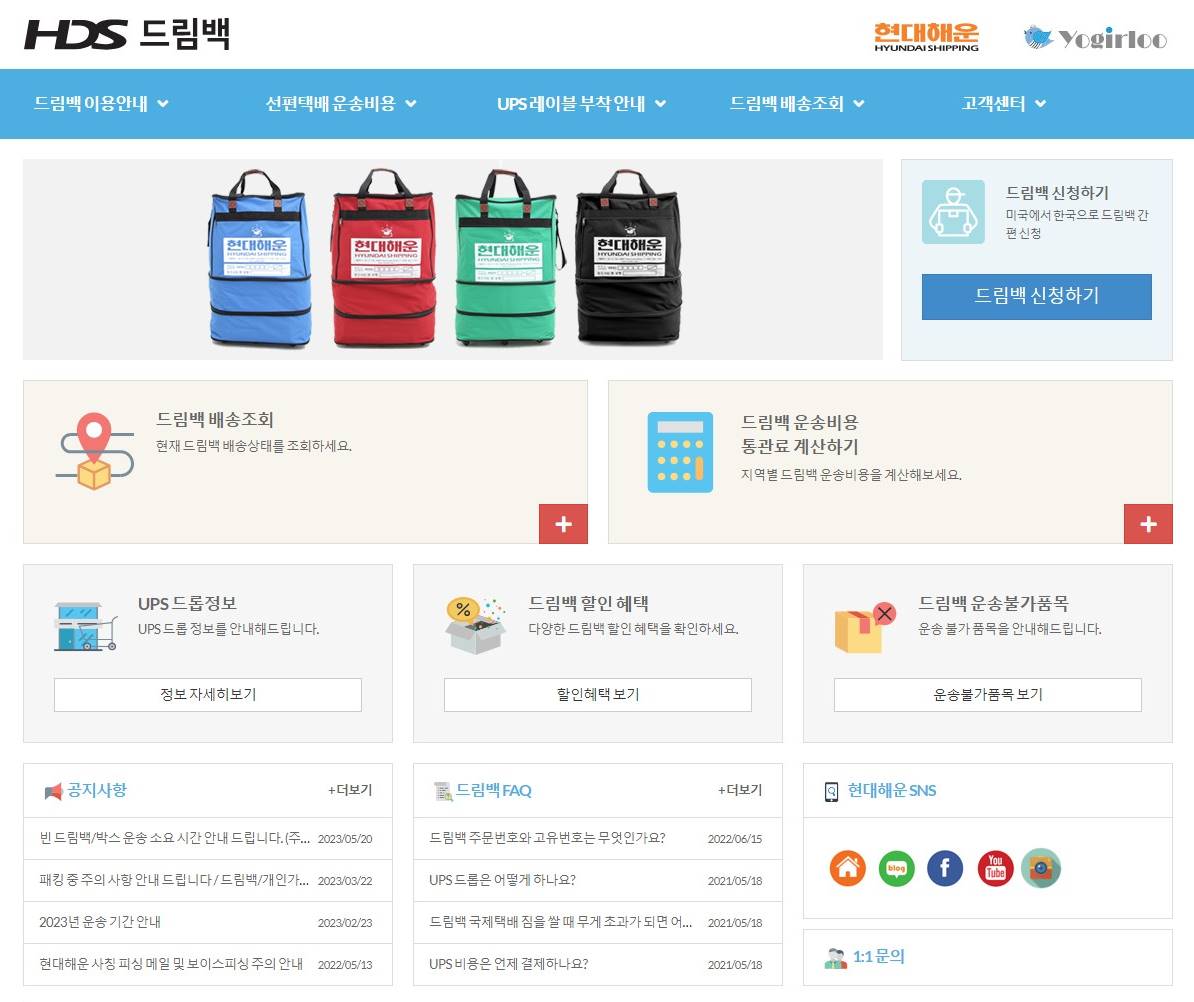Screen dimensions: 1194x1002
Task: Open the green blog SNS icon
Action: pos(896,868)
